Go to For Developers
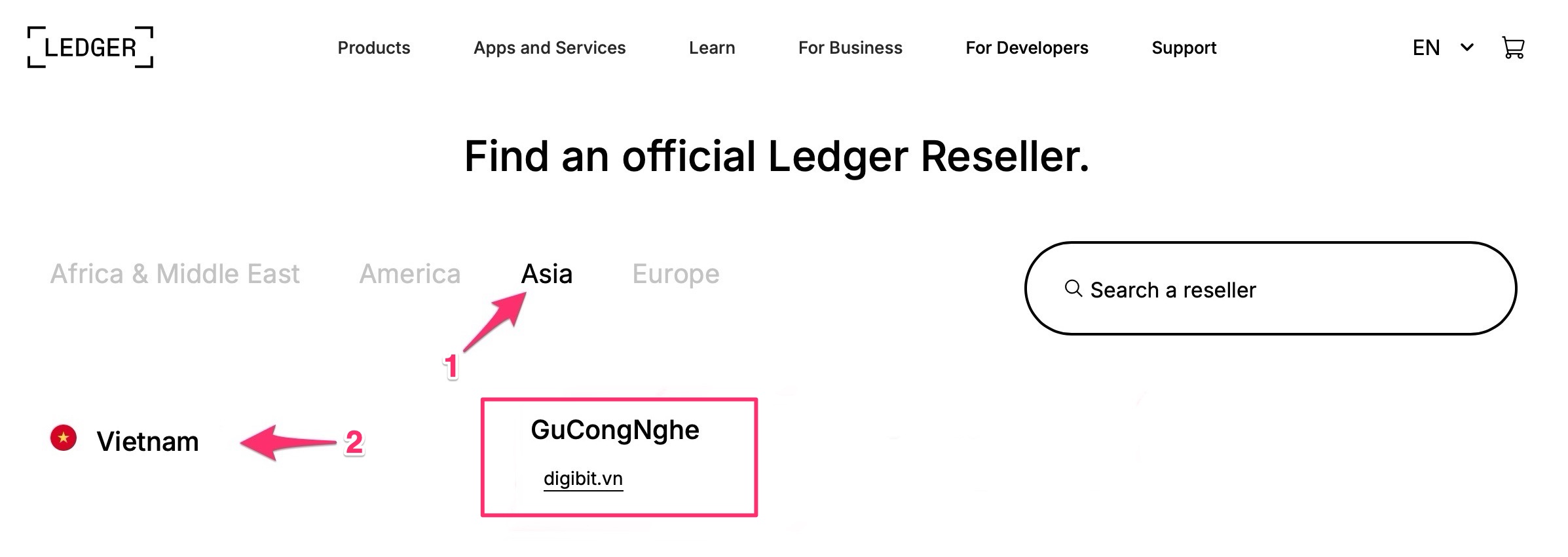The width and height of the screenshot is (1568, 557). click(x=1027, y=48)
